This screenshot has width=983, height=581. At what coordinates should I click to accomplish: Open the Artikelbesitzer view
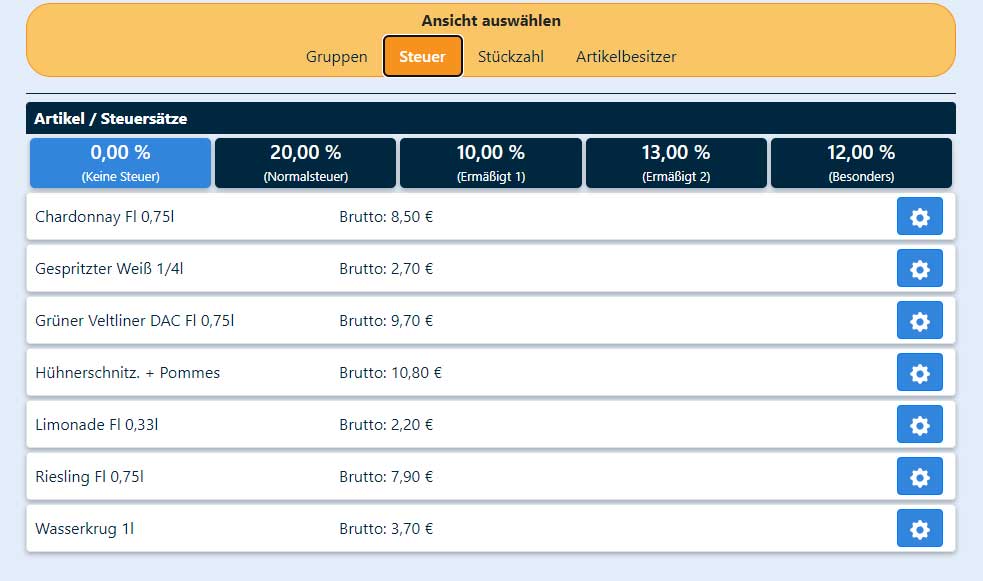pos(626,56)
